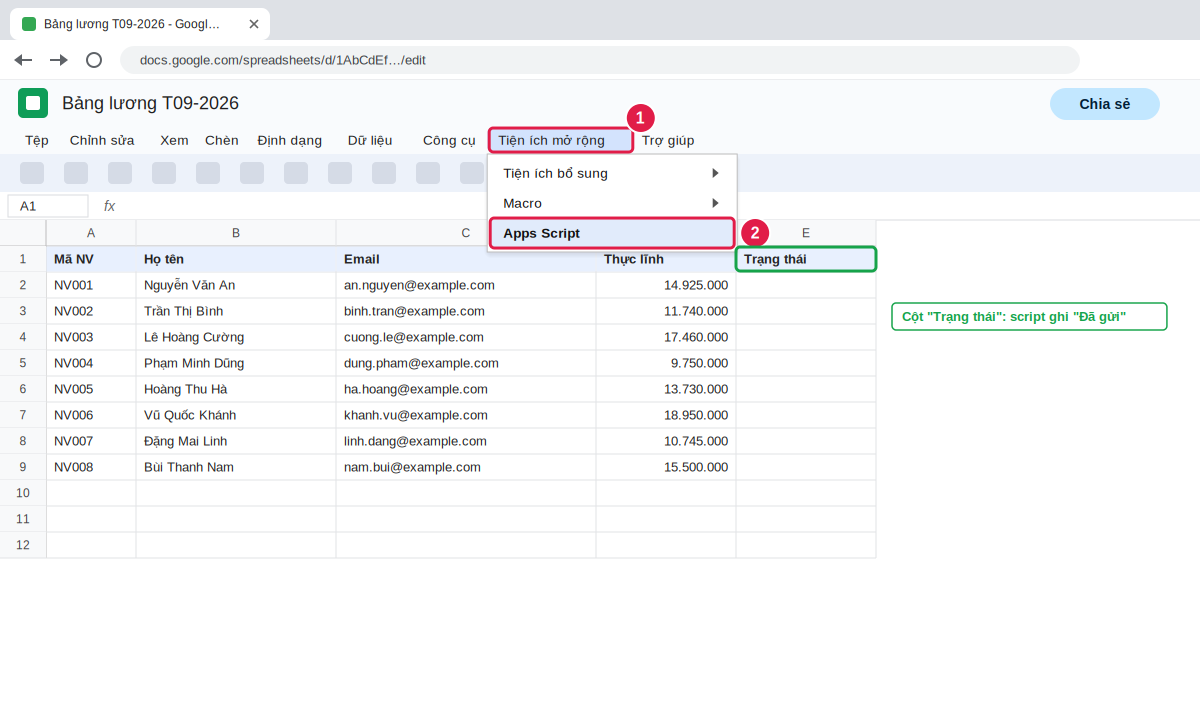Image resolution: width=1200 pixels, height=720 pixels.
Task: Open the Tệp menu
Action: click(37, 140)
